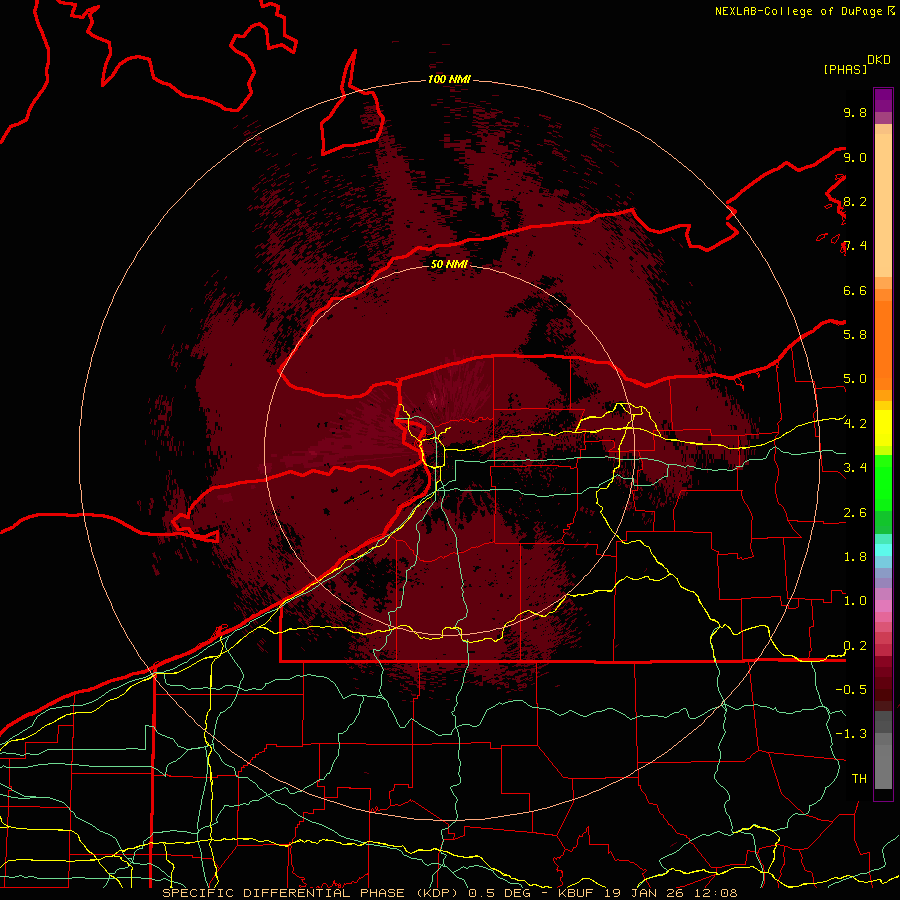Click the 9.8 value on the color scale
Viewport: 900px width, 900px height.
pyautogui.click(x=855, y=112)
